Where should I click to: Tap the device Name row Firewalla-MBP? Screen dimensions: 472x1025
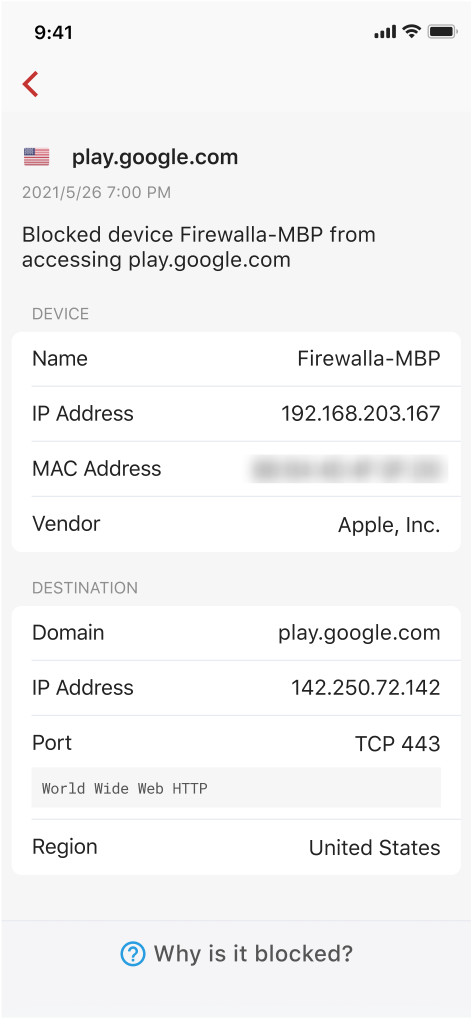point(236,359)
